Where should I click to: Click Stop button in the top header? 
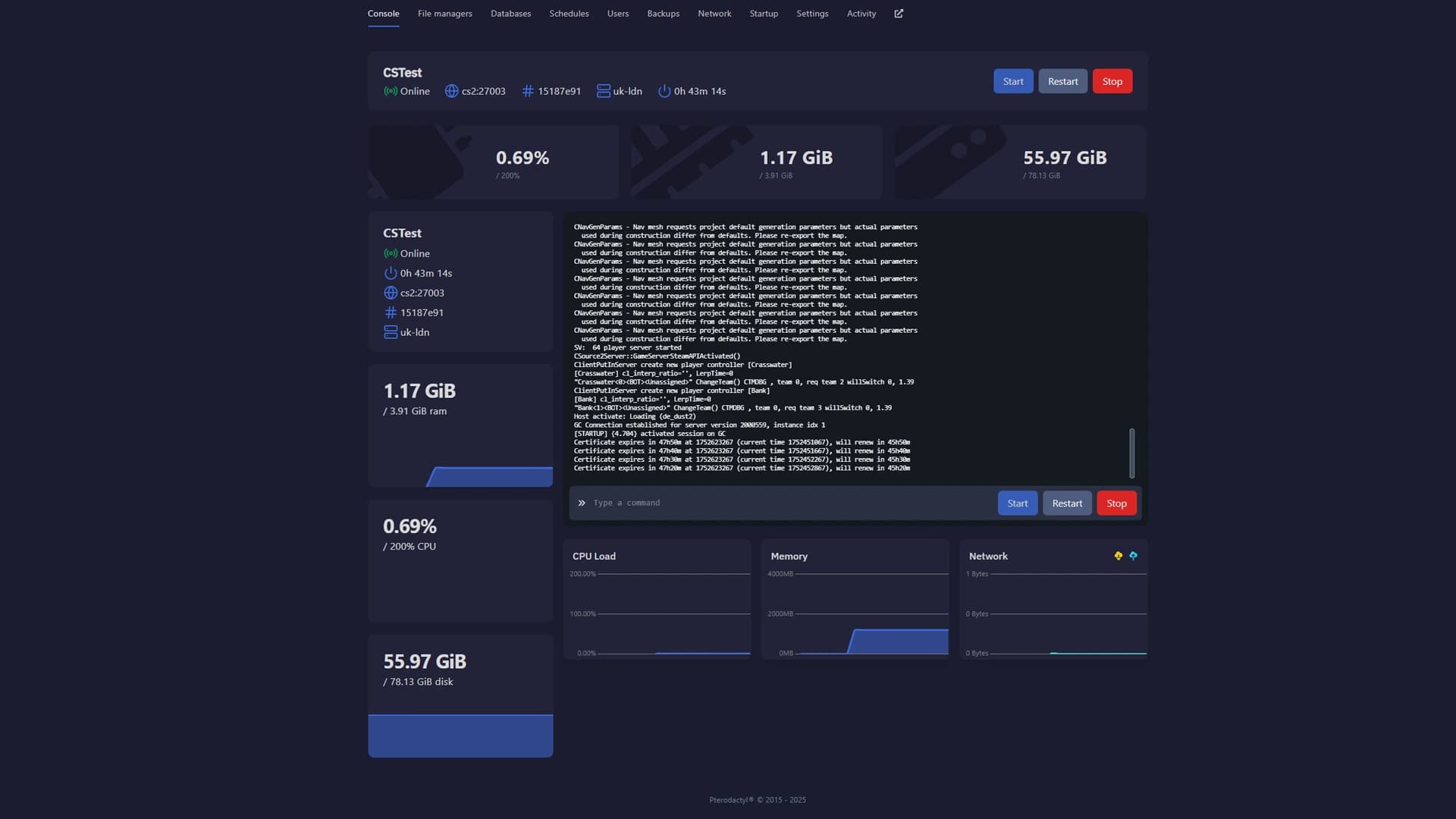click(x=1112, y=81)
